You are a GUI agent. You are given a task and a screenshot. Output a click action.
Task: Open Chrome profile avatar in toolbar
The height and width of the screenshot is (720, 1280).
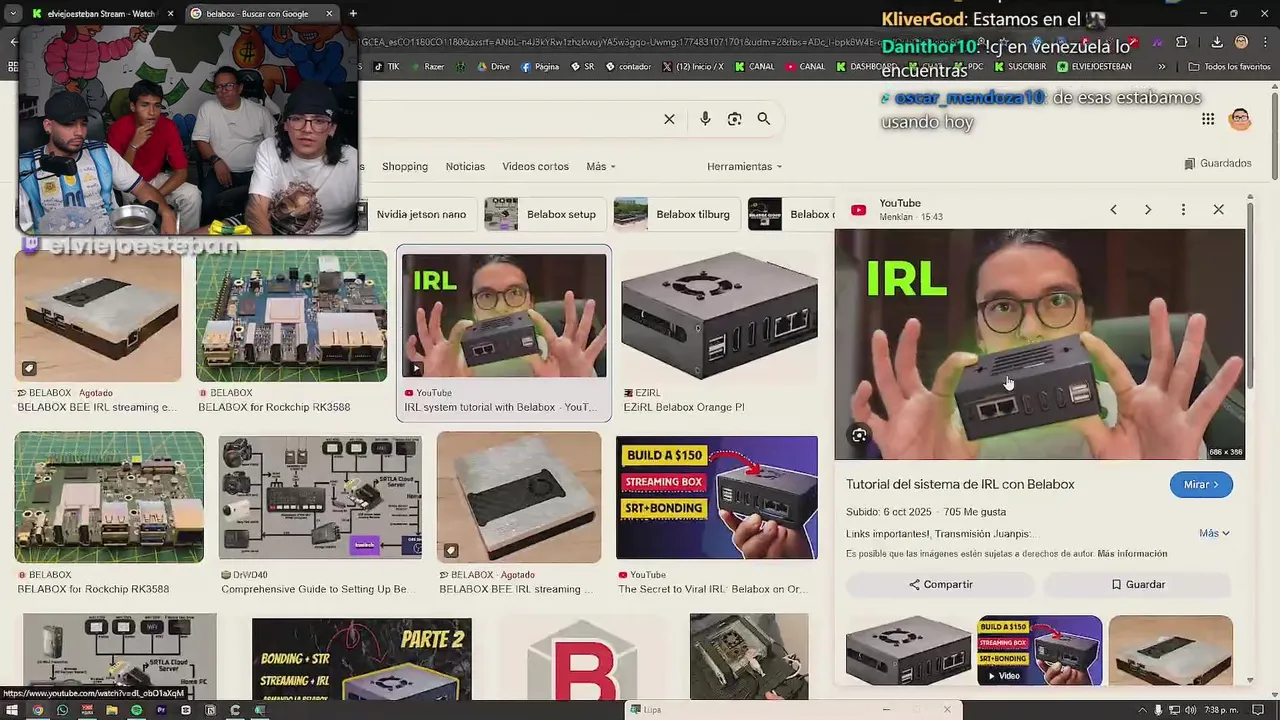click(x=1241, y=42)
